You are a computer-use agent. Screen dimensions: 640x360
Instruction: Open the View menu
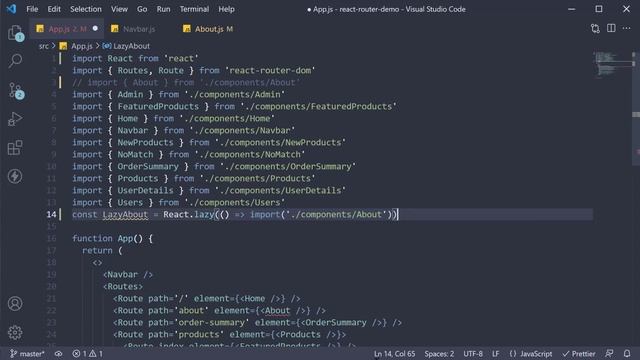pyautogui.click(x=119, y=9)
